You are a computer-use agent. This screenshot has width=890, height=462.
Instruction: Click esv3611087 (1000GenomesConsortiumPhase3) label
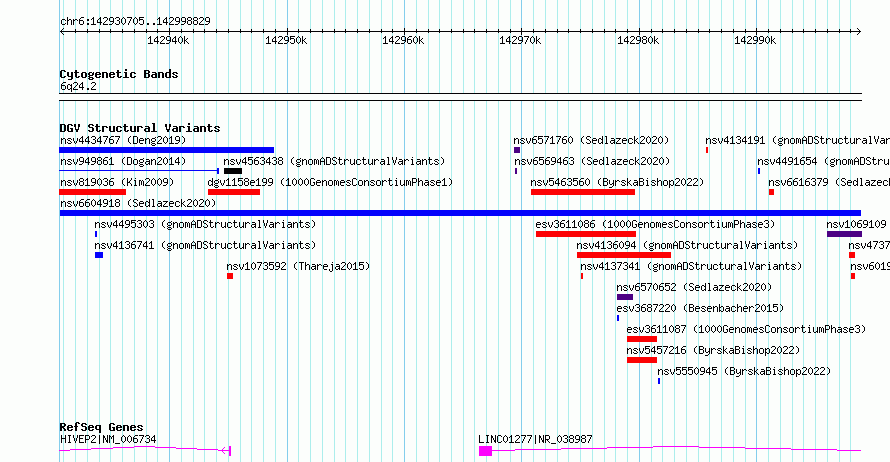[x=746, y=329]
